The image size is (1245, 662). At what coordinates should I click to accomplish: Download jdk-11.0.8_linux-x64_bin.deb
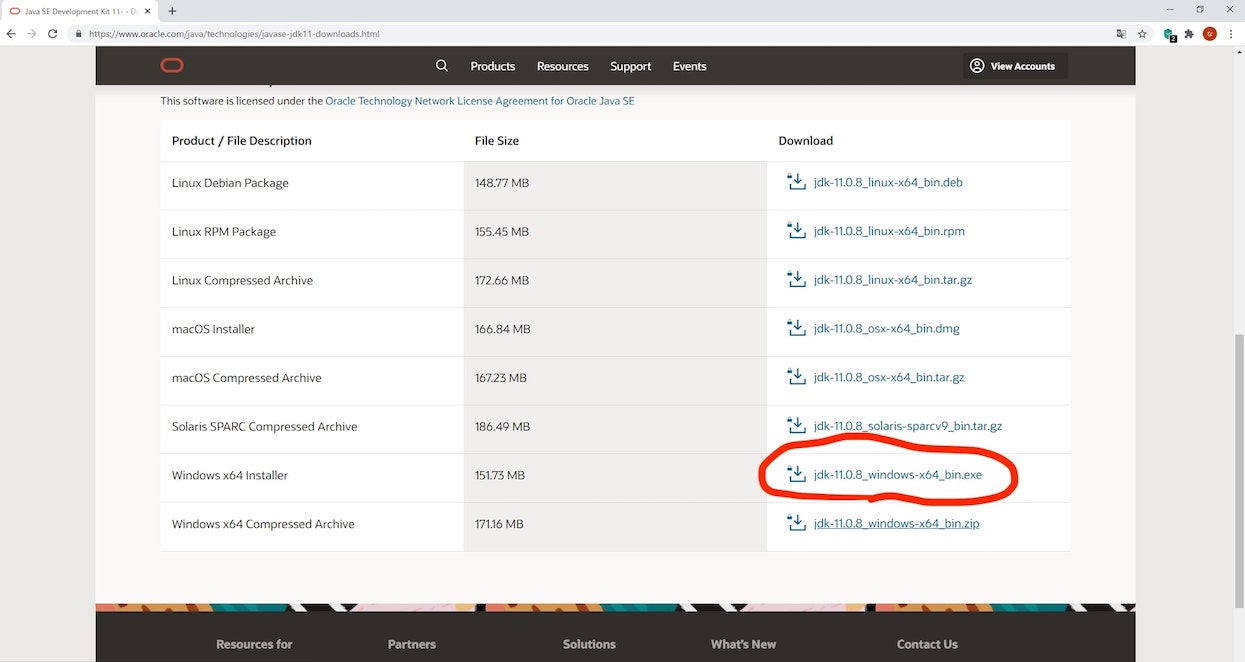888,182
